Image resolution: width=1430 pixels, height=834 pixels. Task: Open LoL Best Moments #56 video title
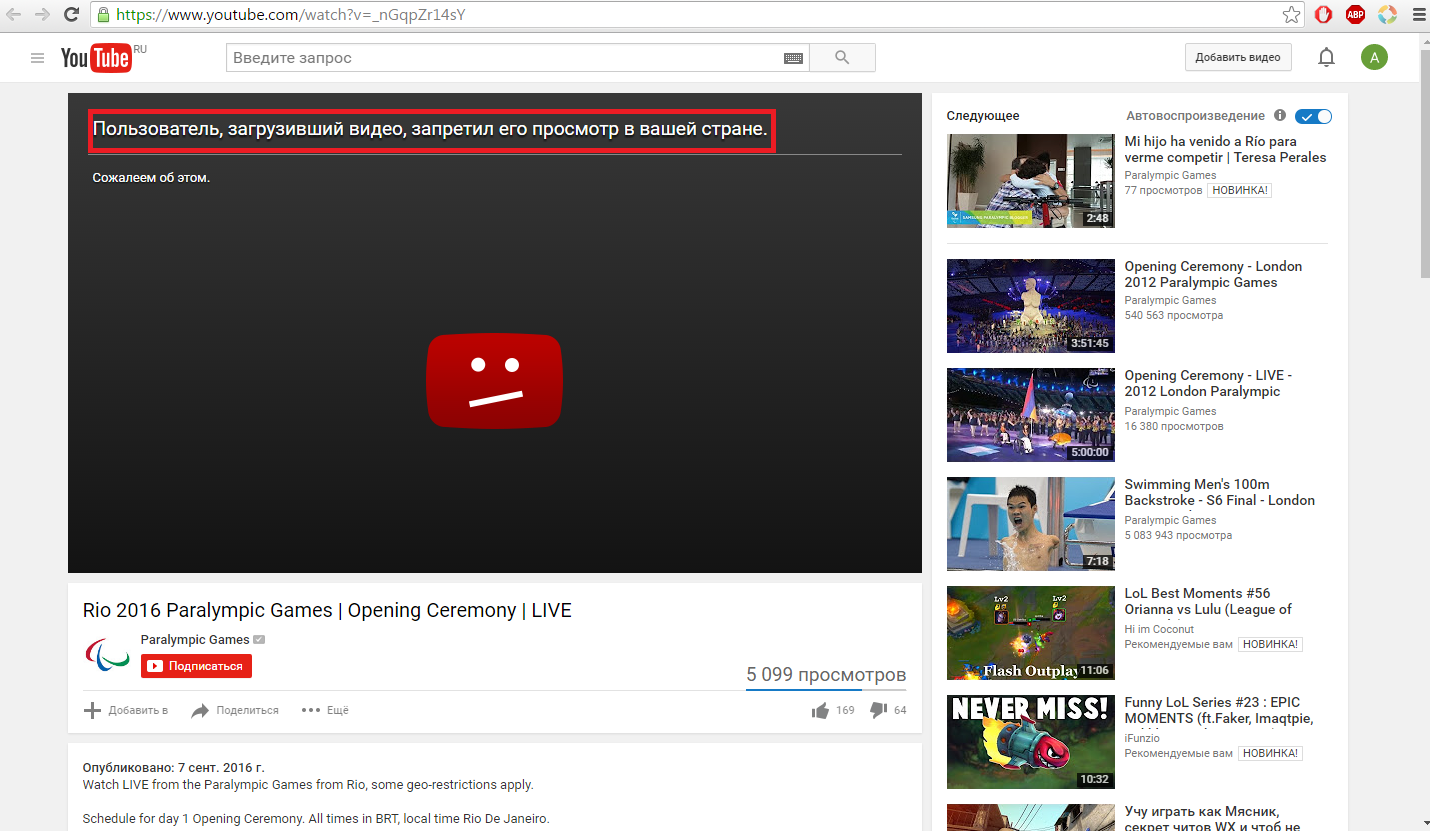(x=1209, y=601)
